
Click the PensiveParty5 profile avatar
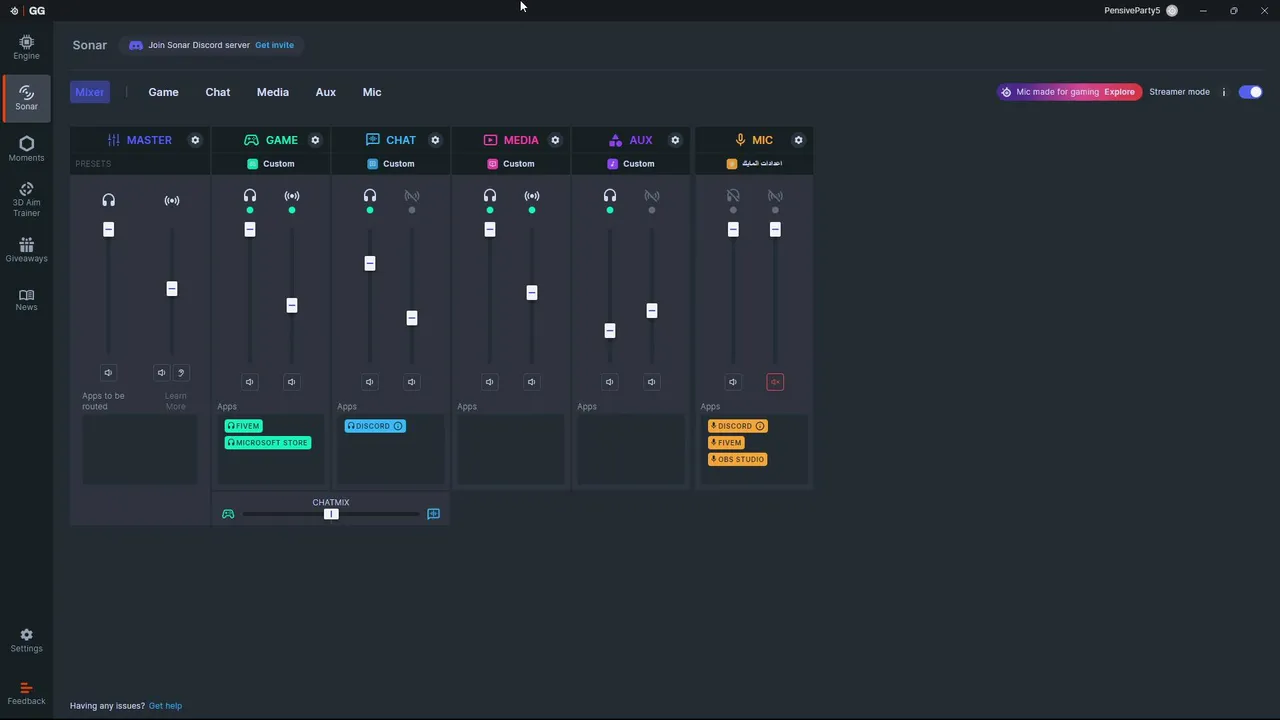tap(1172, 10)
